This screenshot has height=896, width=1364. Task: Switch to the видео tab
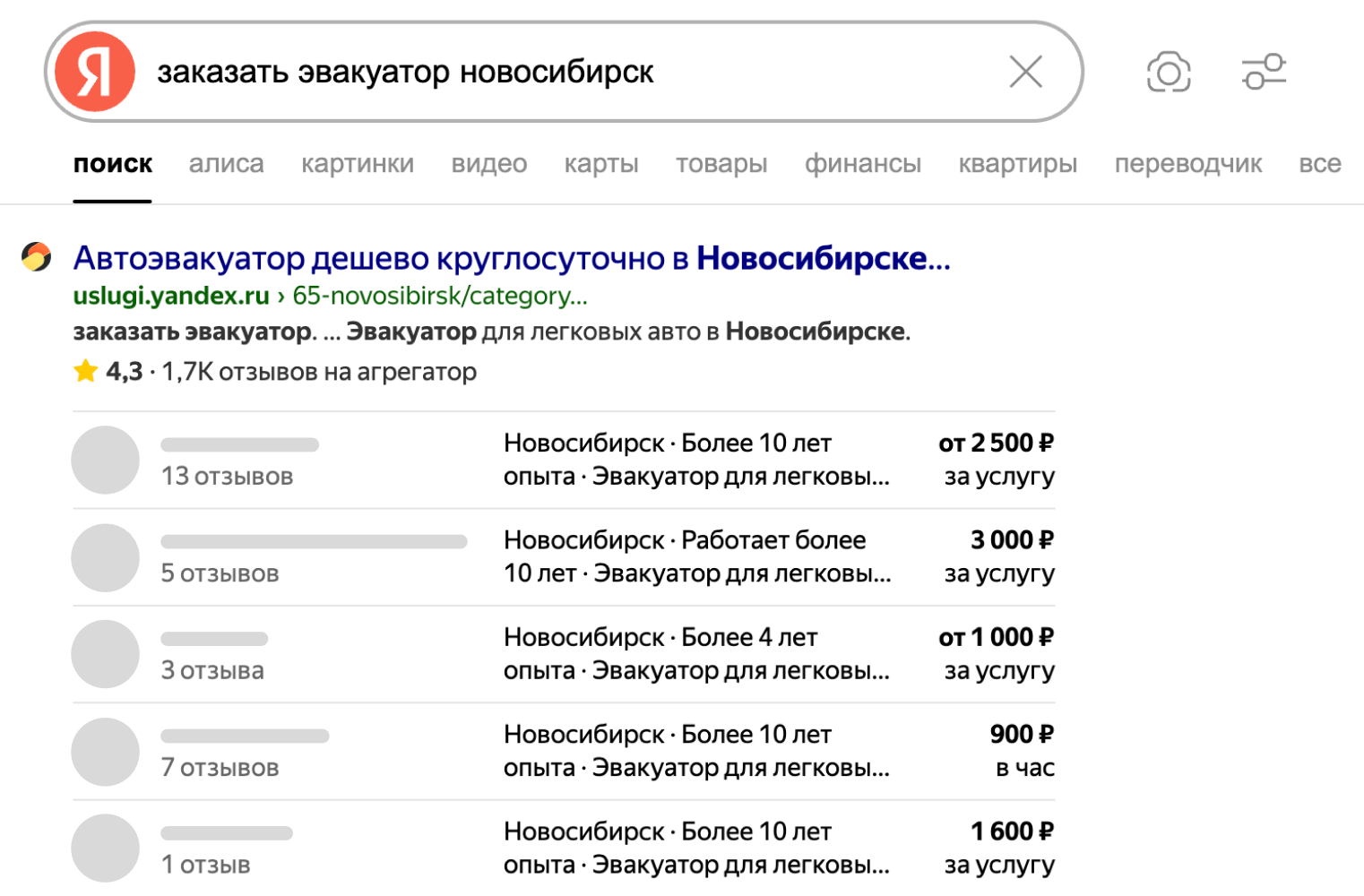point(489,163)
